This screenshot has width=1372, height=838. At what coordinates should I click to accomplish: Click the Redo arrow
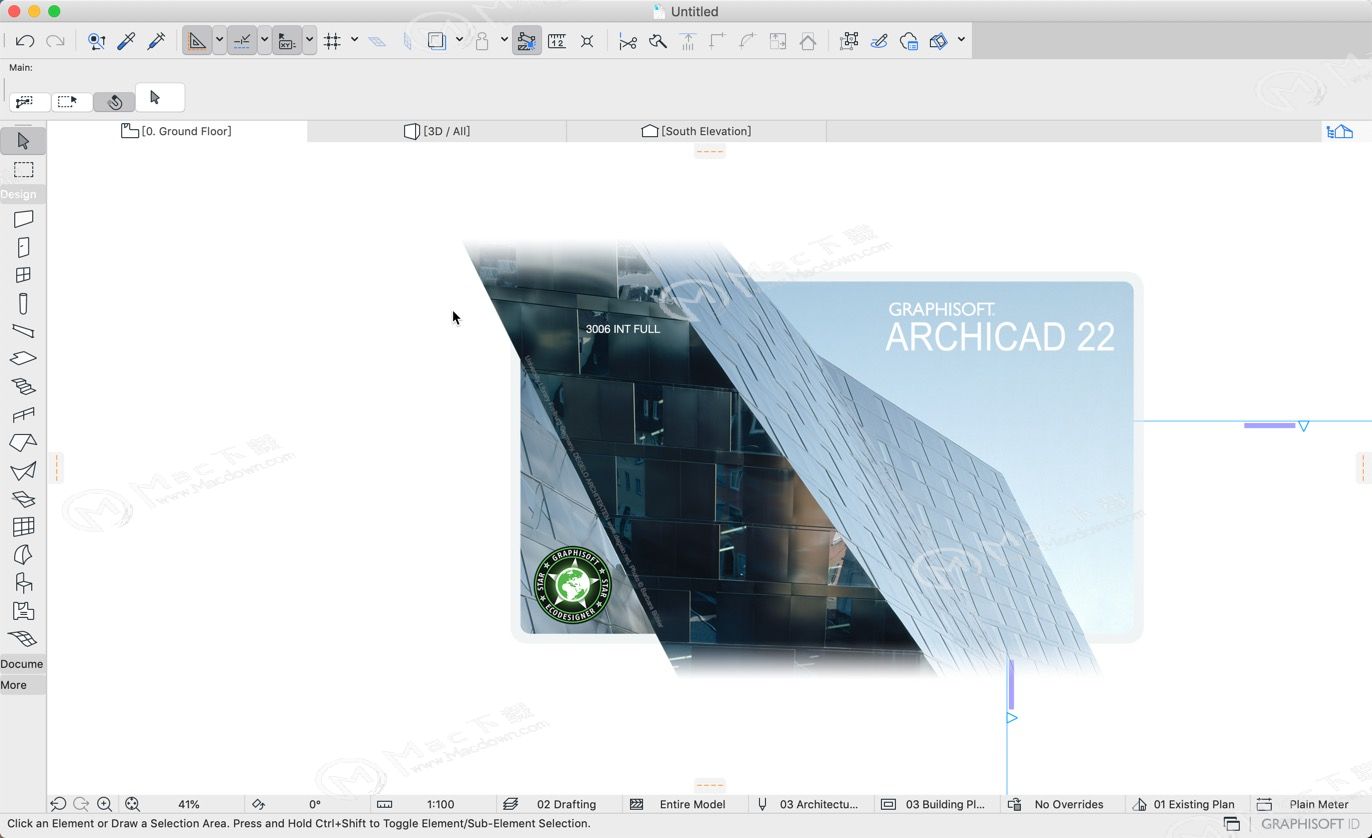[55, 41]
